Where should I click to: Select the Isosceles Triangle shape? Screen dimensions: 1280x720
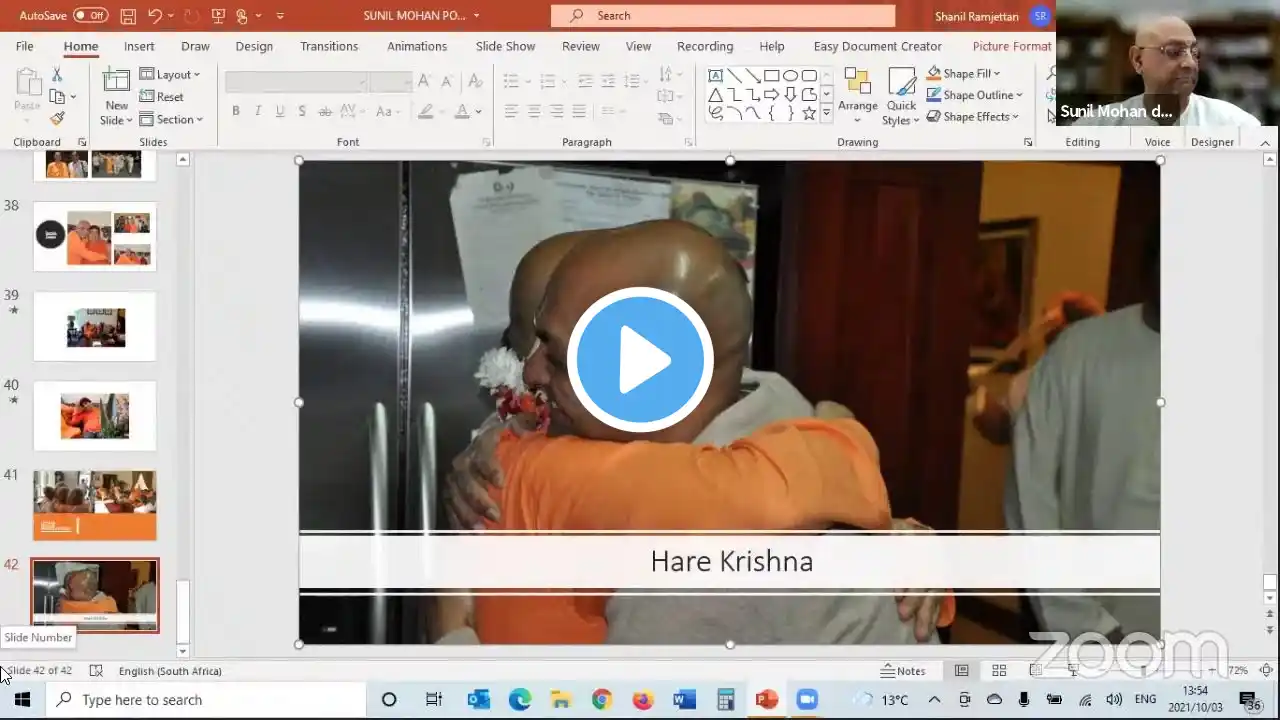pyautogui.click(x=716, y=95)
